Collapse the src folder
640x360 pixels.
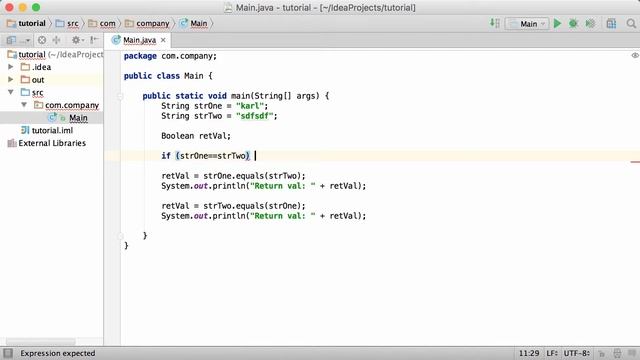pos(11,92)
